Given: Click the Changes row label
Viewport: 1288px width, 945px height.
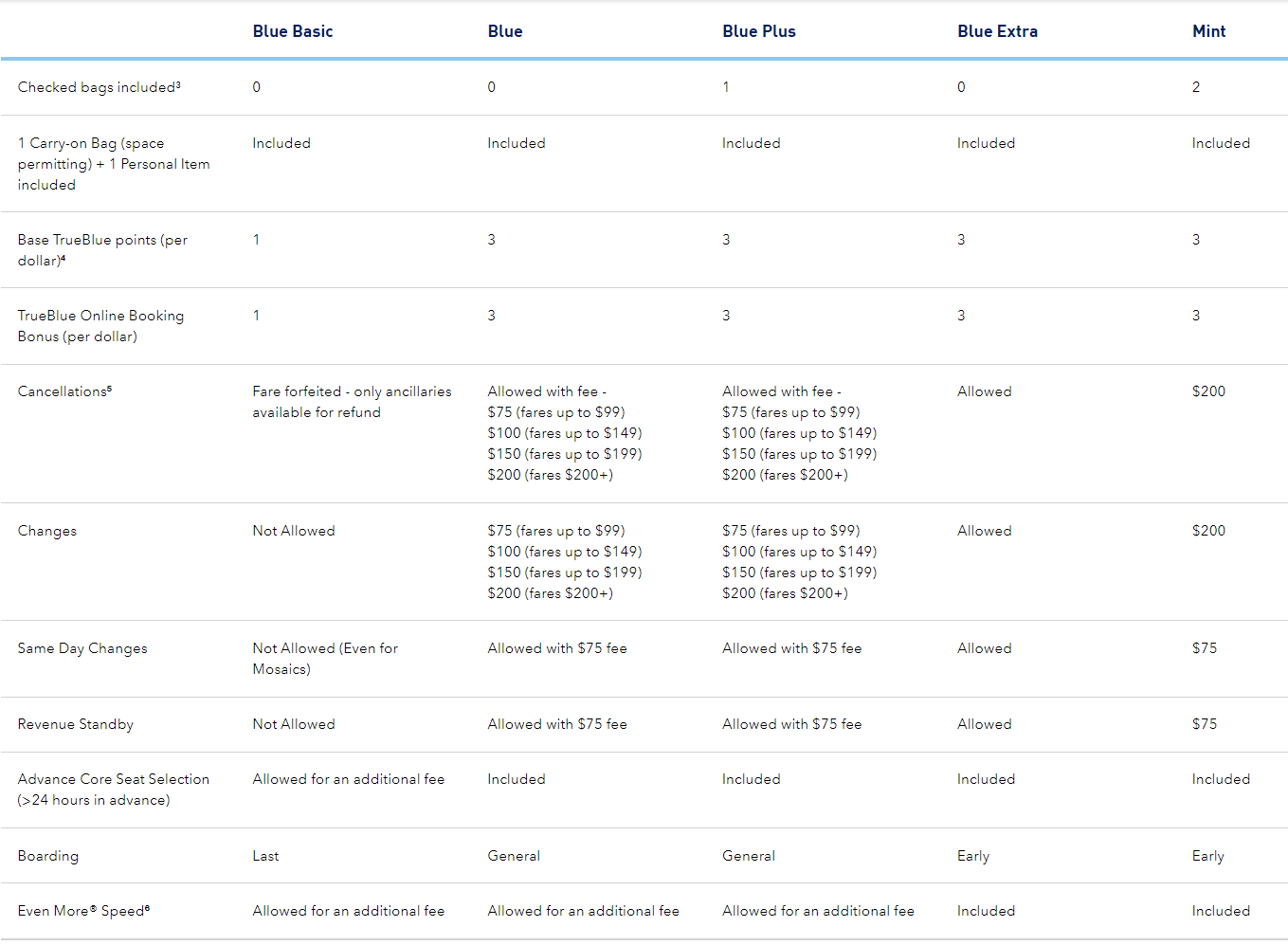Looking at the screenshot, I should 47,531.
